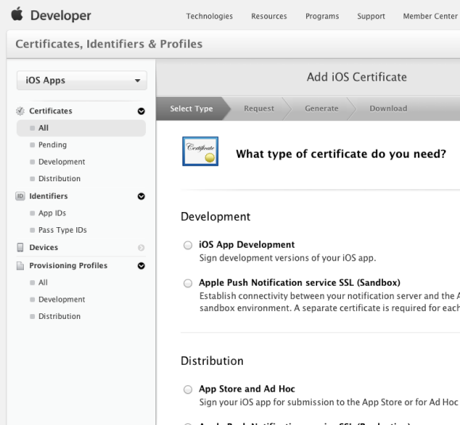Image resolution: width=460 pixels, height=425 pixels.
Task: Select App Store and Ad Hoc radio button
Action: tap(188, 389)
